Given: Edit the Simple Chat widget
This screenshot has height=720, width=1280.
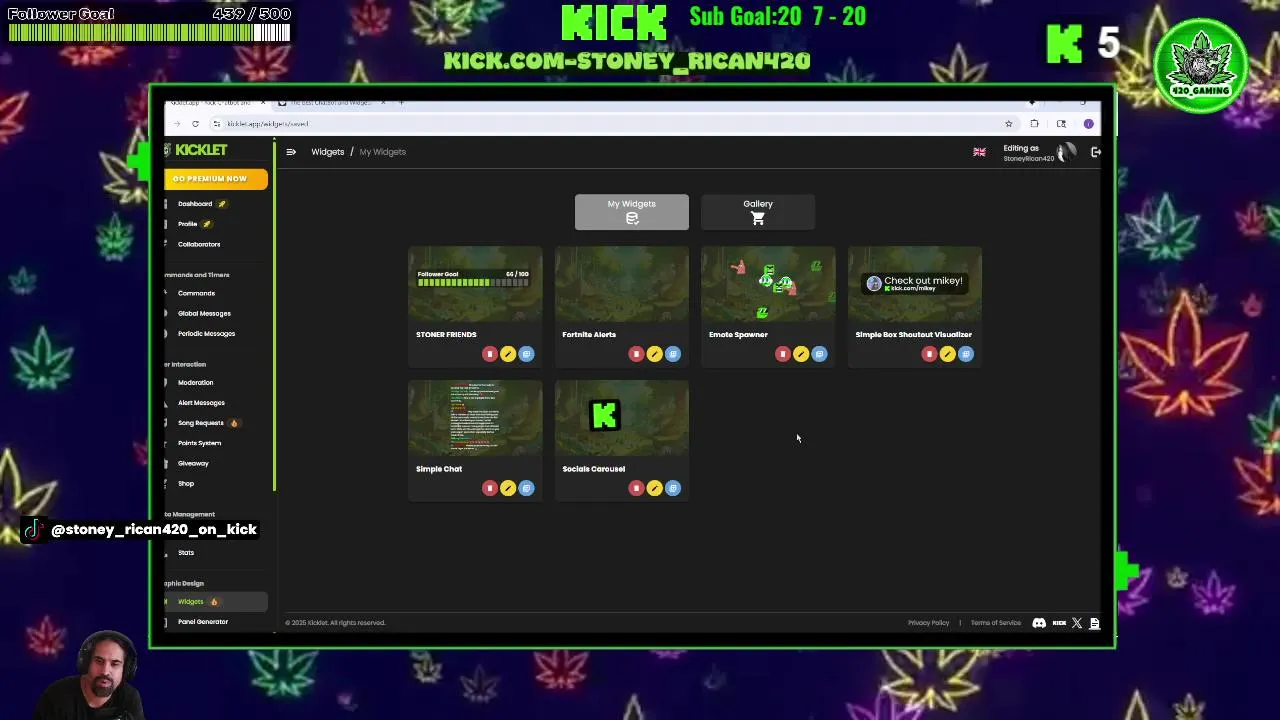Looking at the screenshot, I should (x=508, y=488).
